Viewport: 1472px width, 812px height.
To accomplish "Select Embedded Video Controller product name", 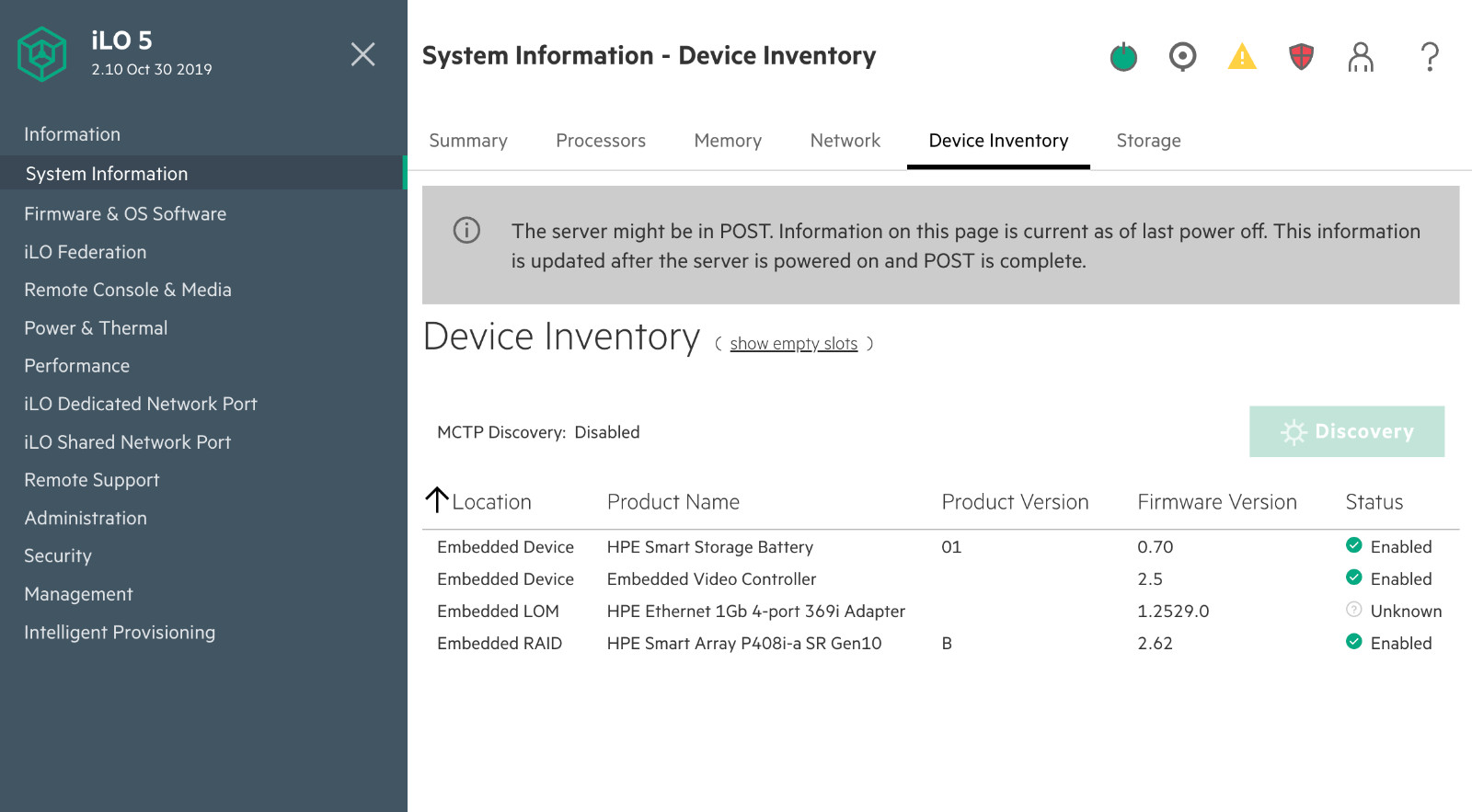I will tap(711, 579).
